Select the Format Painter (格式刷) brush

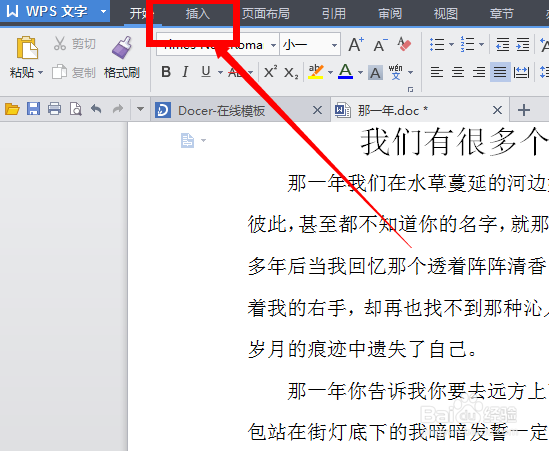click(x=121, y=58)
